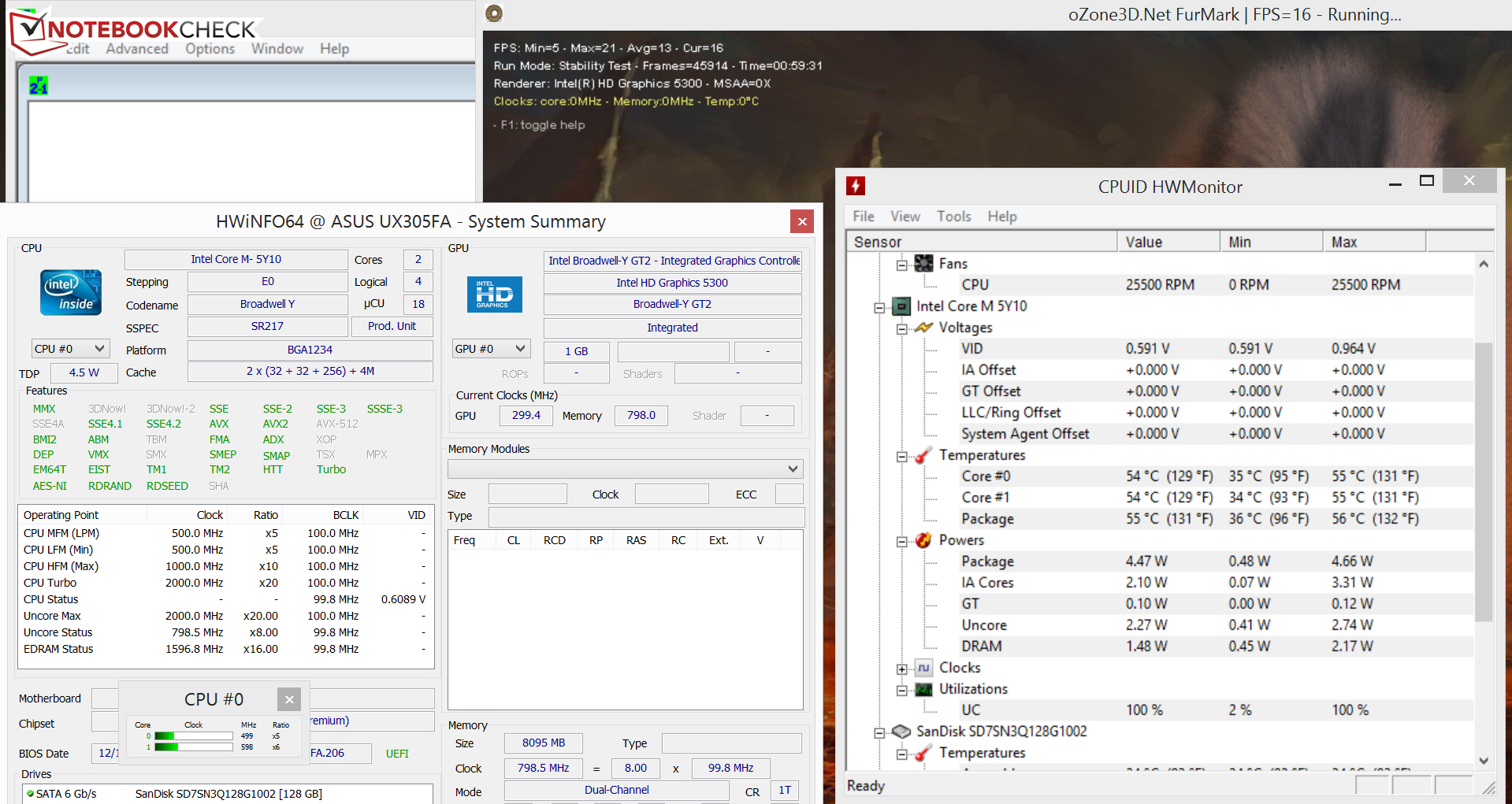Open HWMonitor File menu
The height and width of the screenshot is (804, 1512).
click(864, 216)
